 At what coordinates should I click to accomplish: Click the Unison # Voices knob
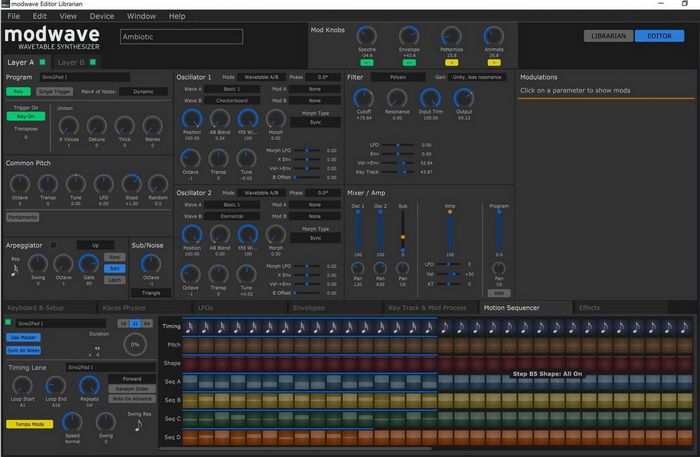tap(69, 126)
